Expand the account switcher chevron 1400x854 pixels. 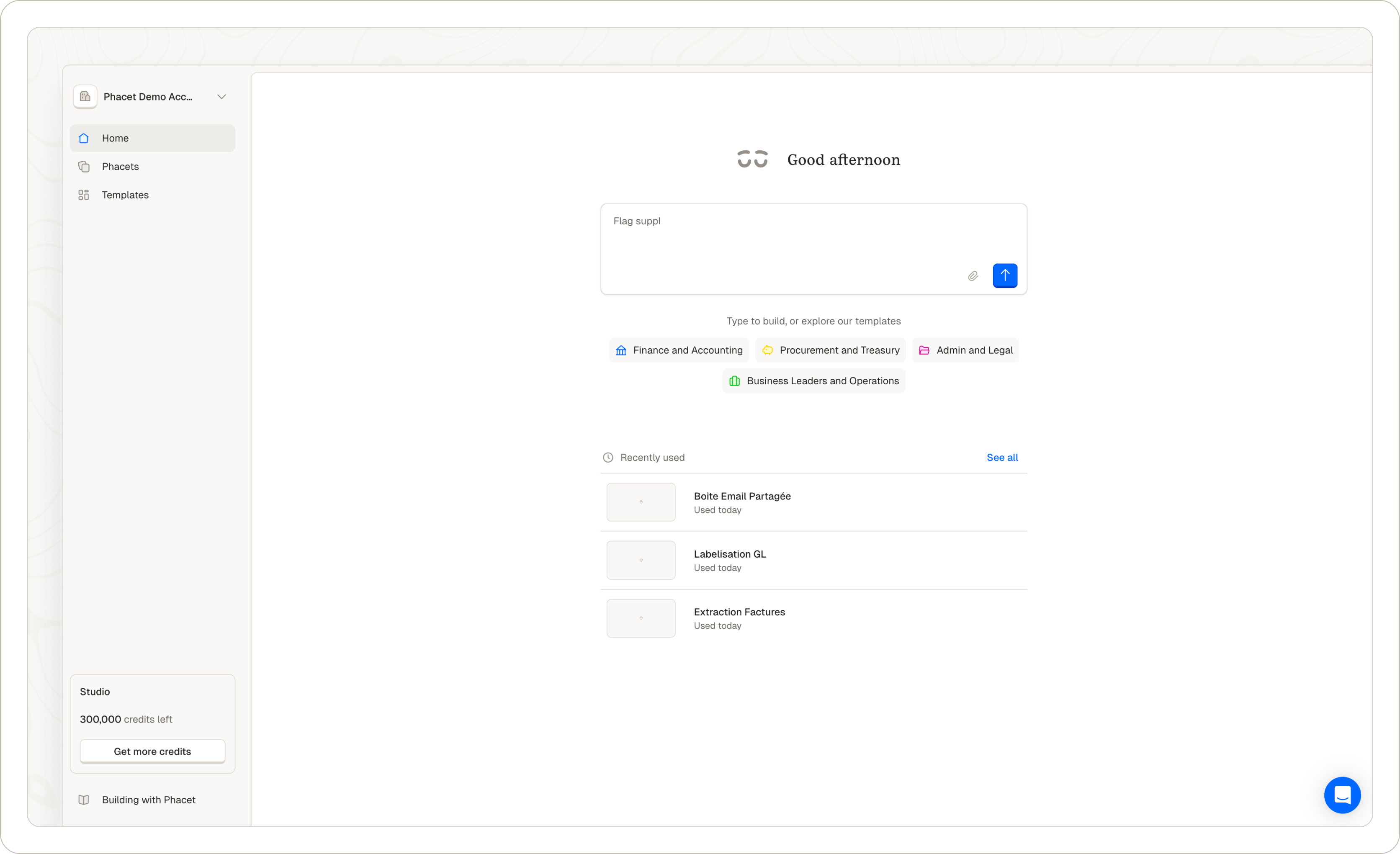tap(221, 97)
